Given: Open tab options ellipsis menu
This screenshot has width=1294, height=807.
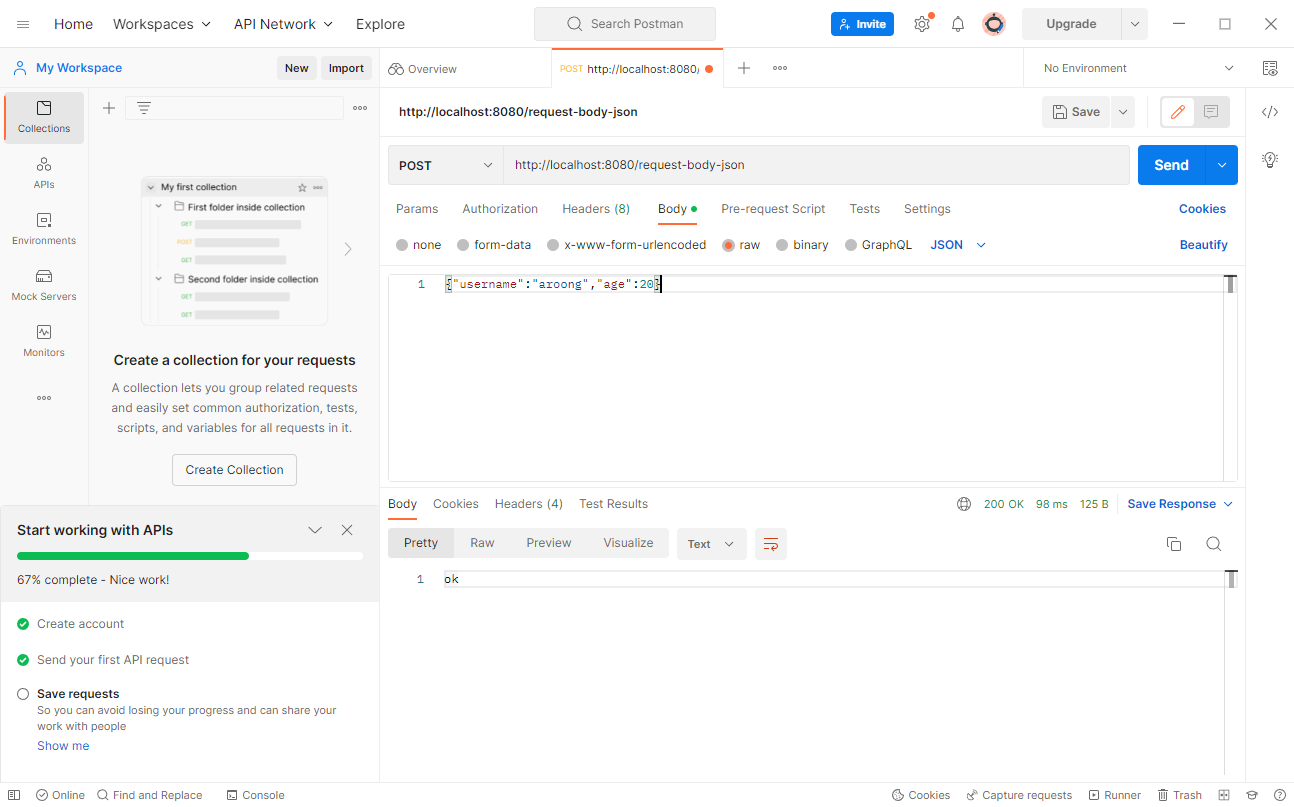Looking at the screenshot, I should (780, 68).
